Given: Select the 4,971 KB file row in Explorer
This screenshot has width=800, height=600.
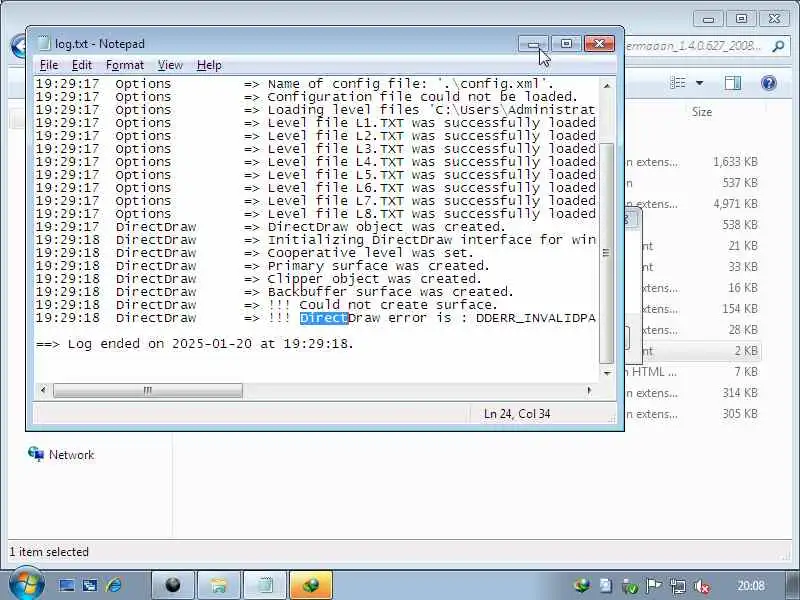Looking at the screenshot, I should pyautogui.click(x=692, y=204).
